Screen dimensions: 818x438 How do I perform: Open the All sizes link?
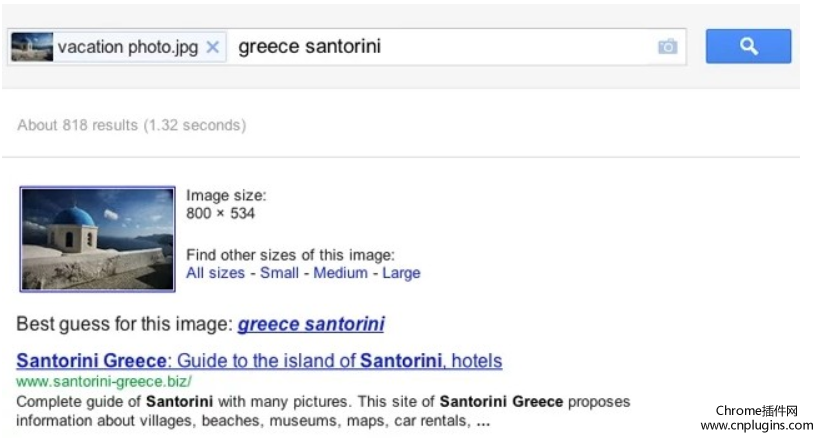point(215,273)
